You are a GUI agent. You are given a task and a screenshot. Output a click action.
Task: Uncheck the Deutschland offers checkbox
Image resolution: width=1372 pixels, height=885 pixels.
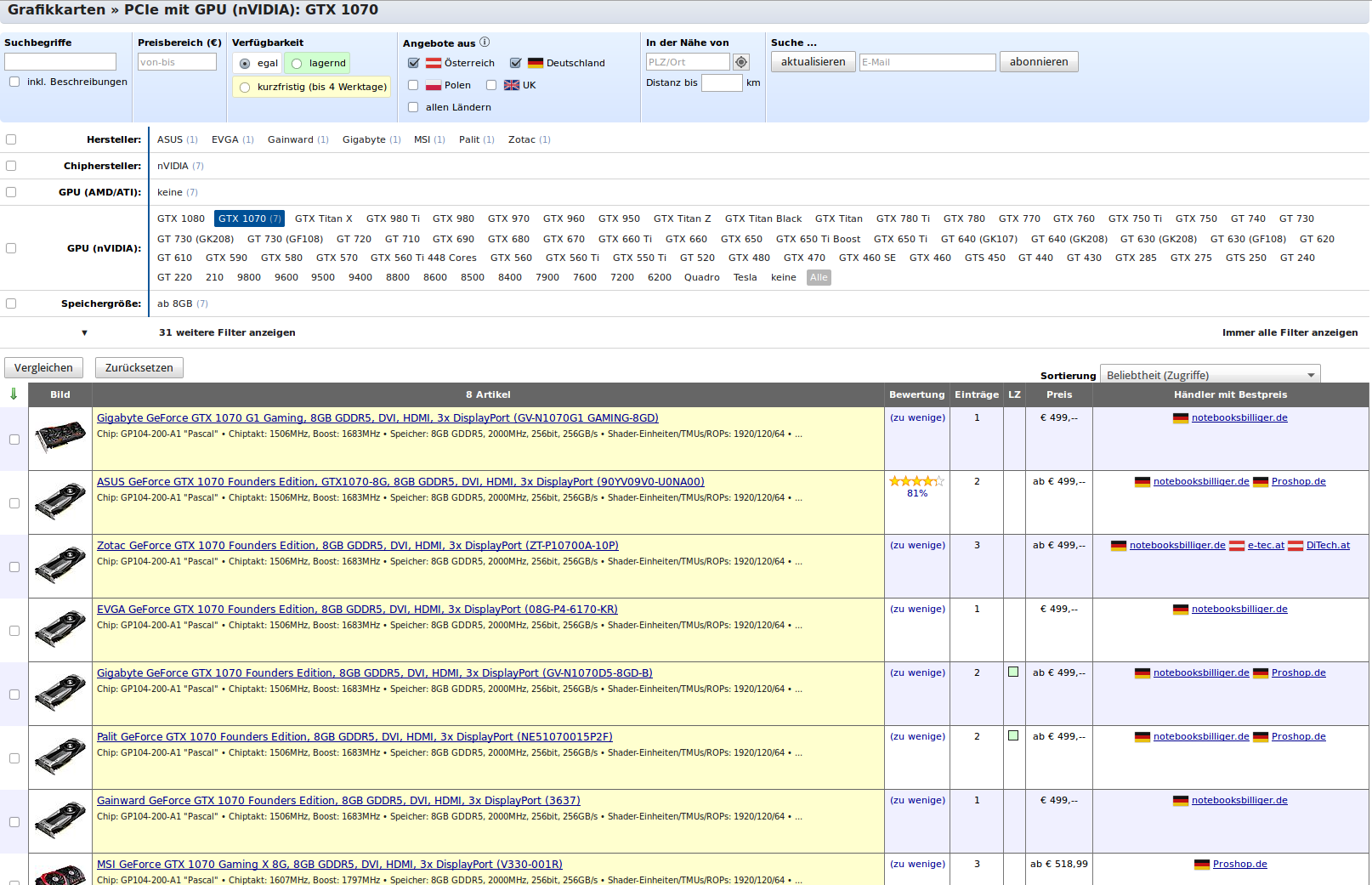[516, 63]
